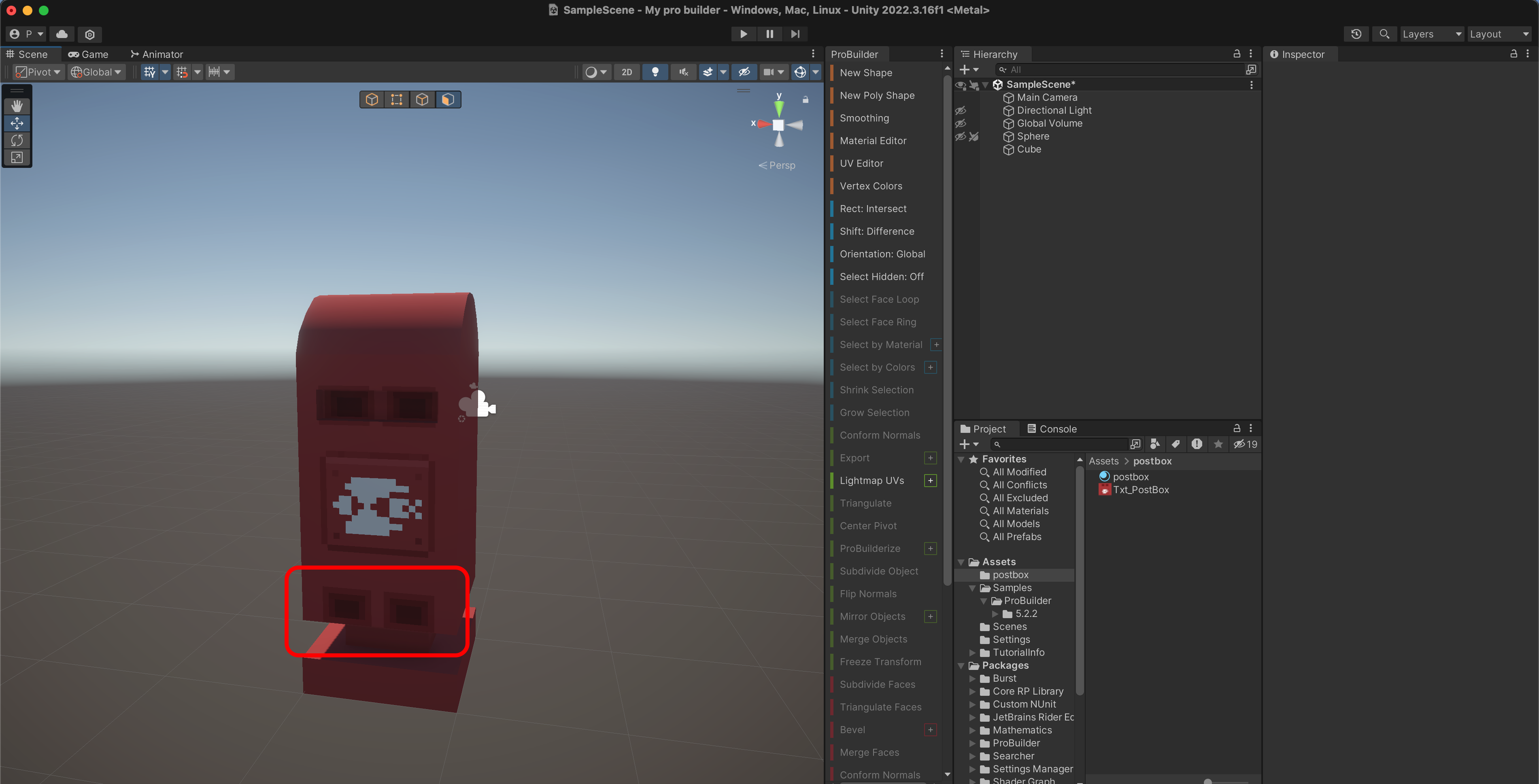Open the UV Editor
The height and width of the screenshot is (784, 1539).
[x=861, y=163]
